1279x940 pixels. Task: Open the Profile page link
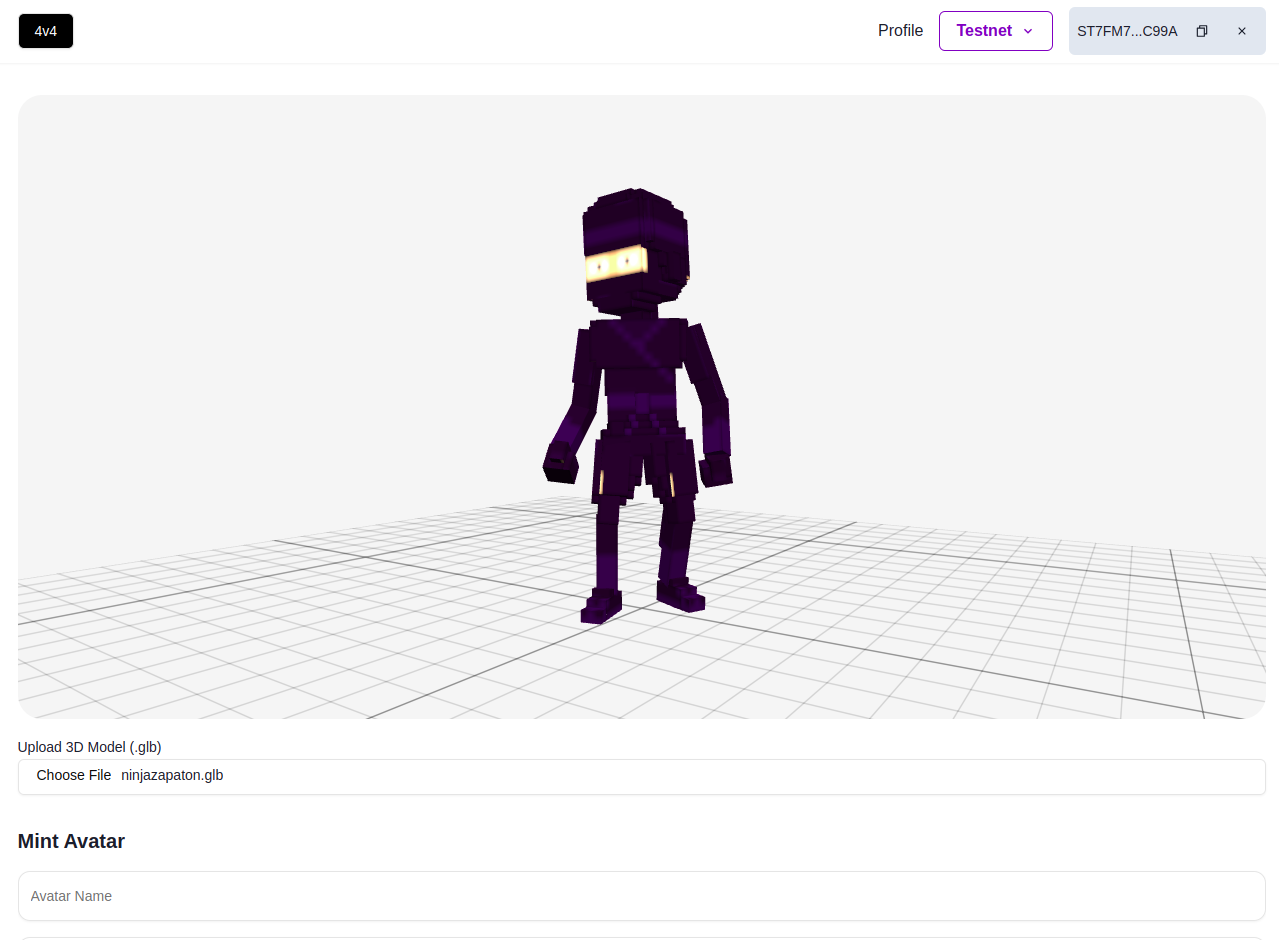900,31
